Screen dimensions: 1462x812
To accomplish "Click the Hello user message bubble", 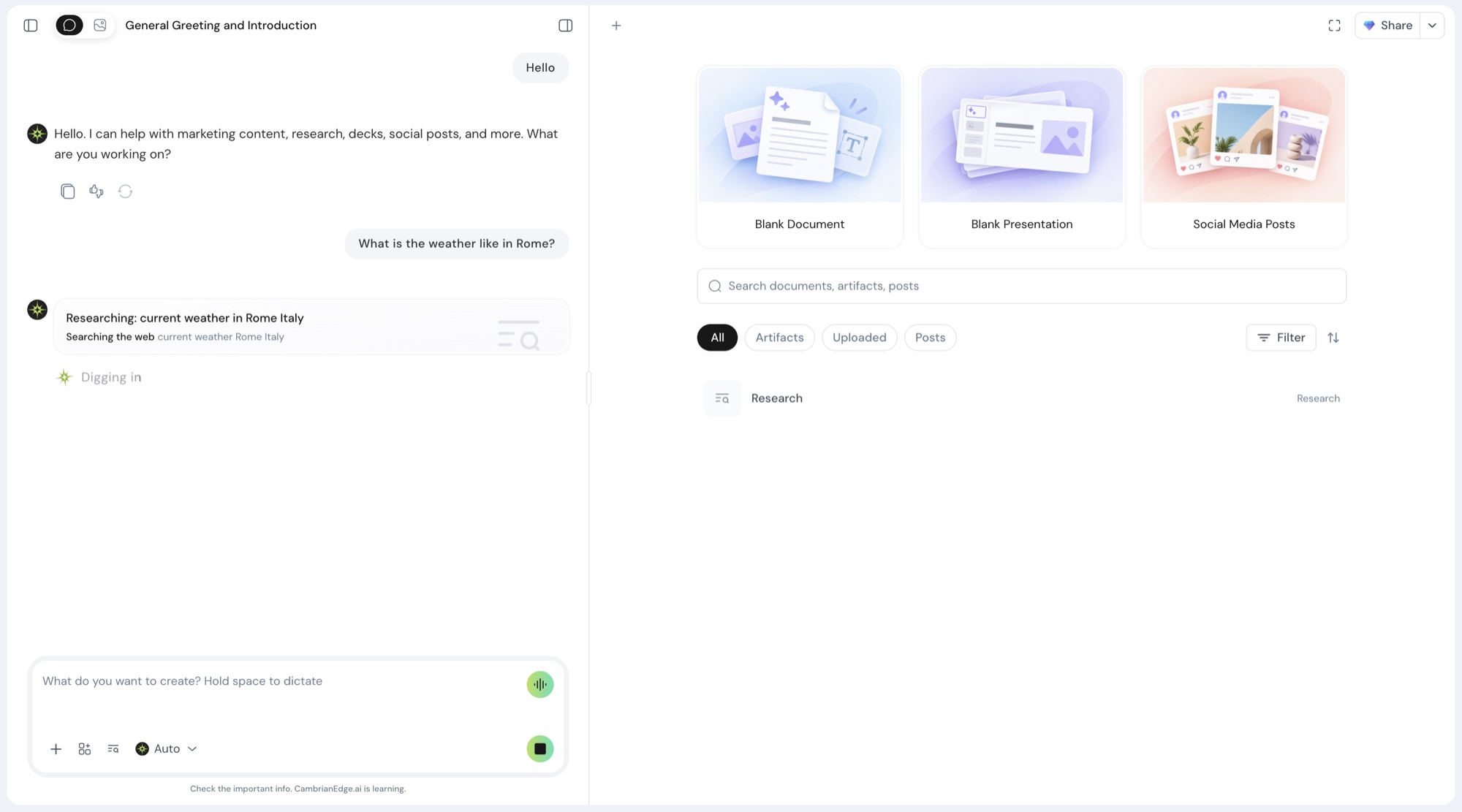I will 540,68.
